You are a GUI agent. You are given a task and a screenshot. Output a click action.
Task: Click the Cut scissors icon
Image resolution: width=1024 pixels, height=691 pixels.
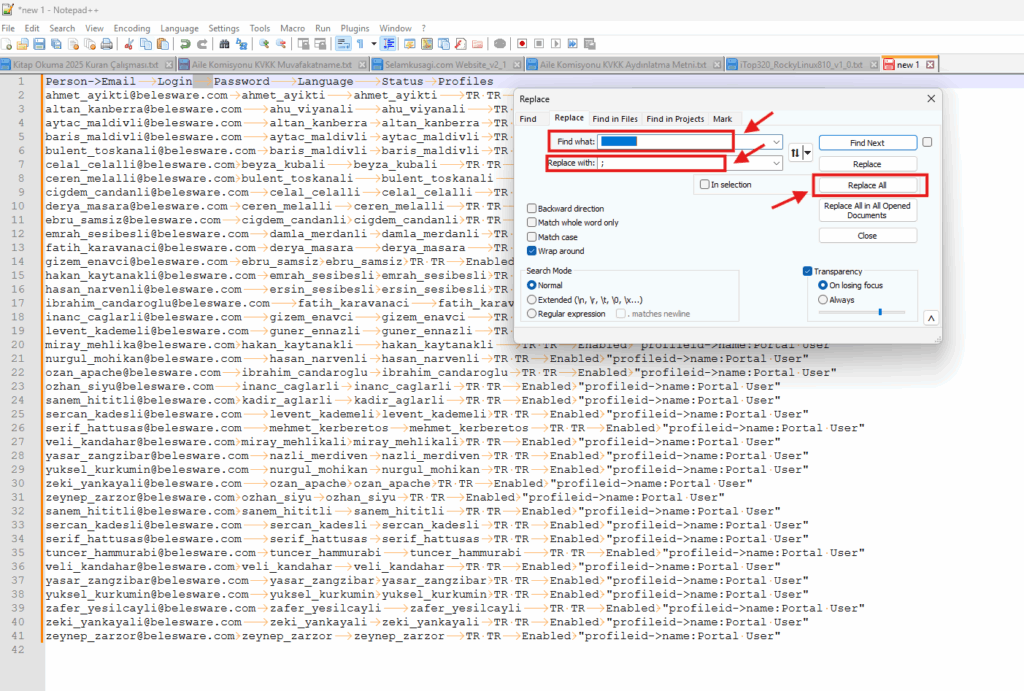(128, 44)
